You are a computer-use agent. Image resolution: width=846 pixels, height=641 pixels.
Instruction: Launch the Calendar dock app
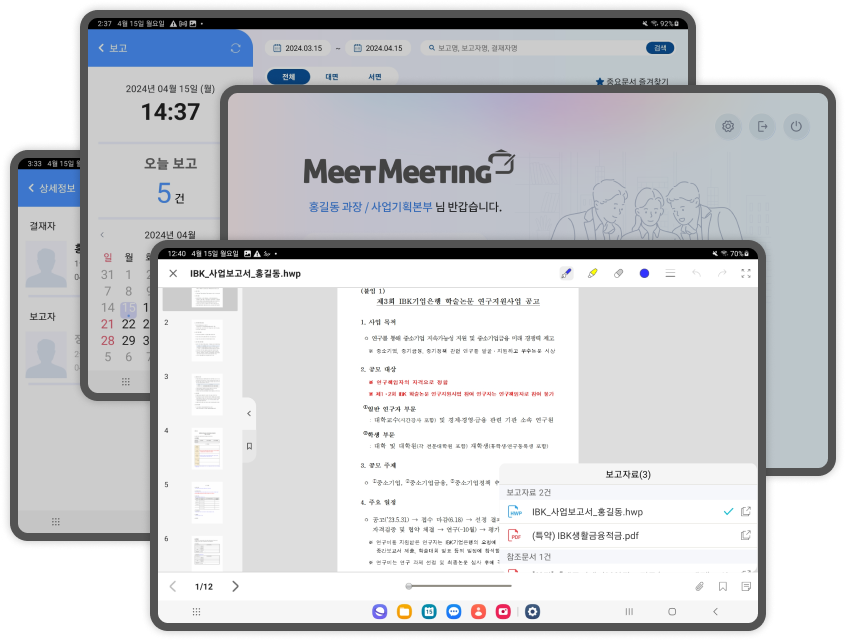429,611
